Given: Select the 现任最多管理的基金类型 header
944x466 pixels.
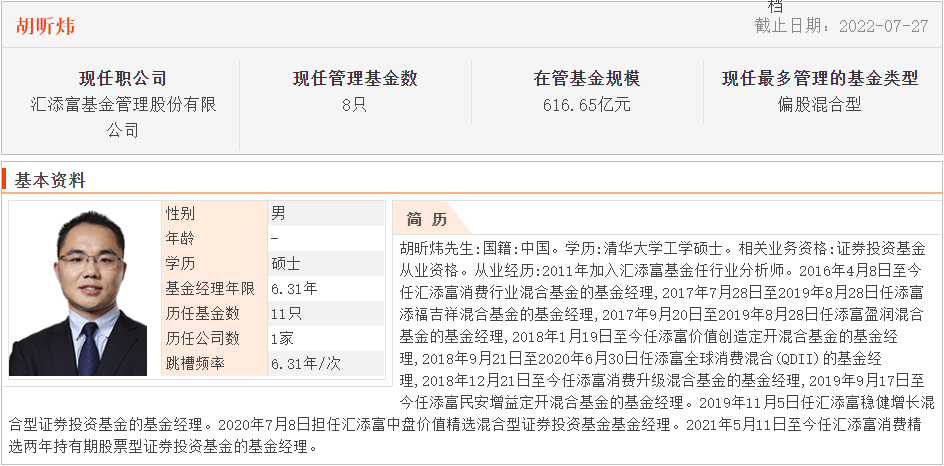Looking at the screenshot, I should (x=820, y=78).
